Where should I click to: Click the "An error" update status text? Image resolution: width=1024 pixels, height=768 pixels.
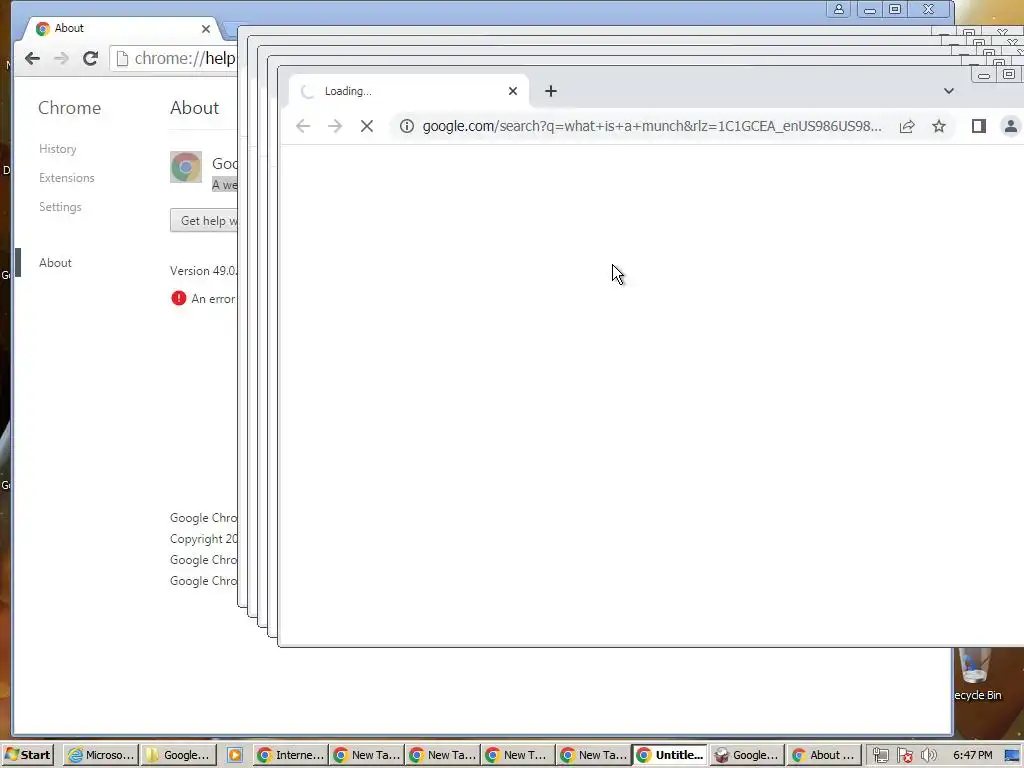pyautogui.click(x=214, y=298)
